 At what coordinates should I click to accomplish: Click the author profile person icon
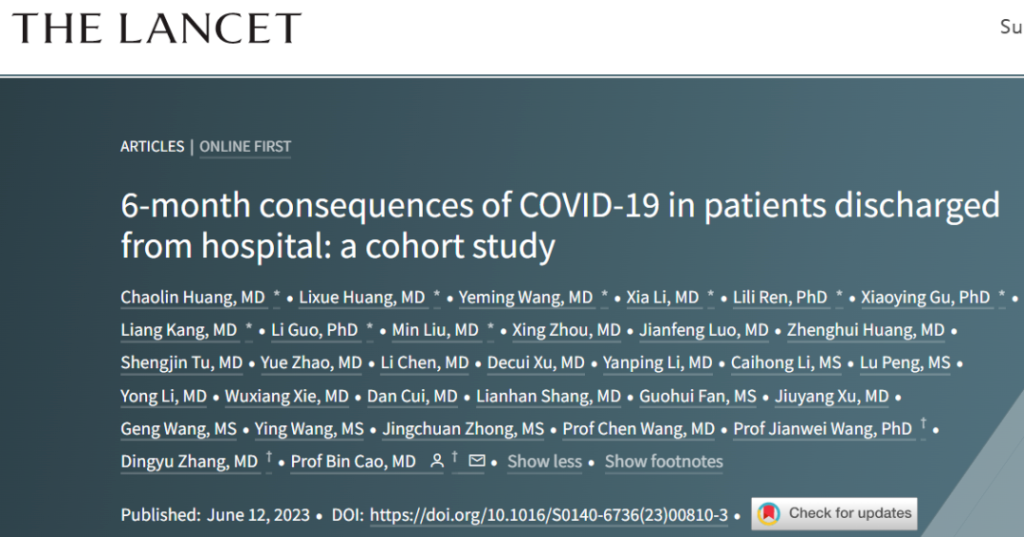436,461
